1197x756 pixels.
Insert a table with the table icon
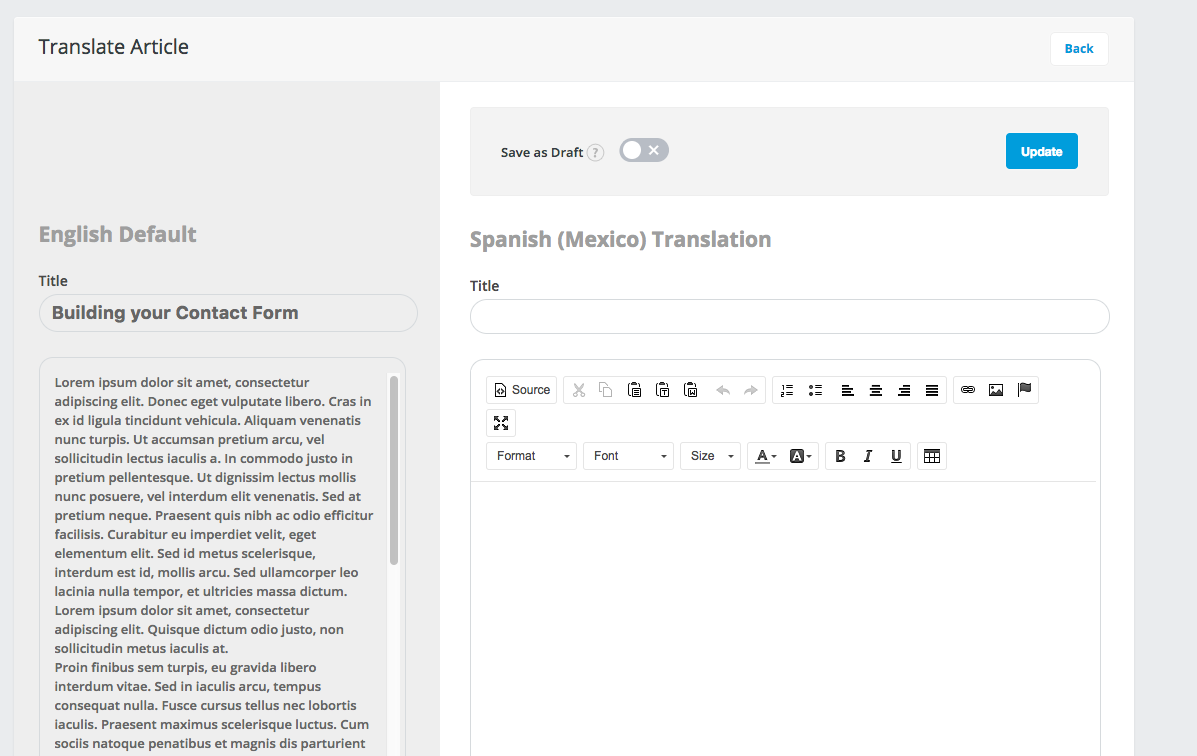(932, 456)
